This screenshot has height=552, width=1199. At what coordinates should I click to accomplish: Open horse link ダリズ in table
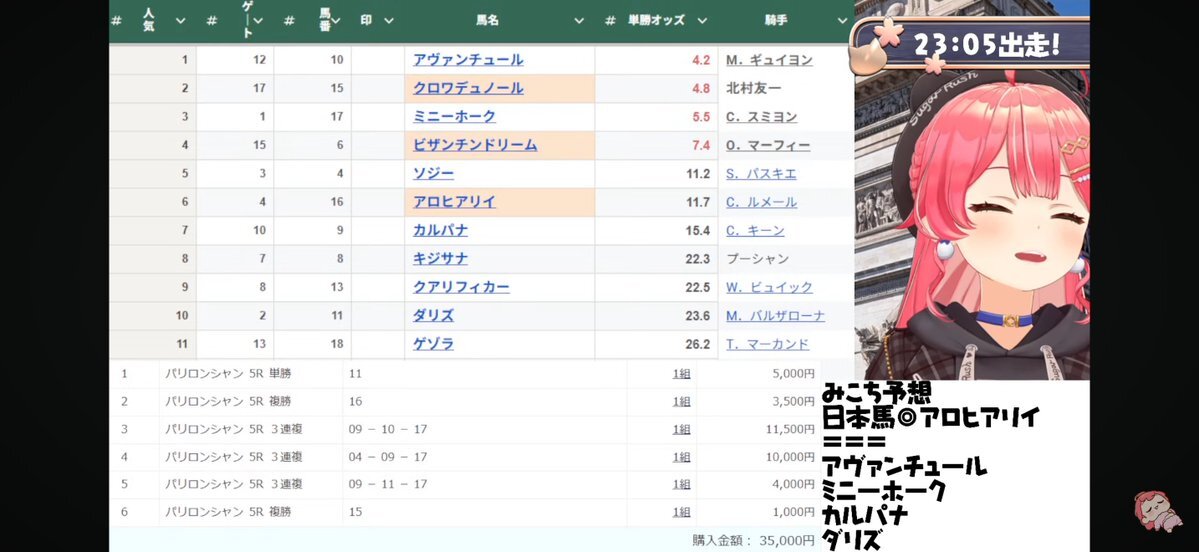click(434, 315)
